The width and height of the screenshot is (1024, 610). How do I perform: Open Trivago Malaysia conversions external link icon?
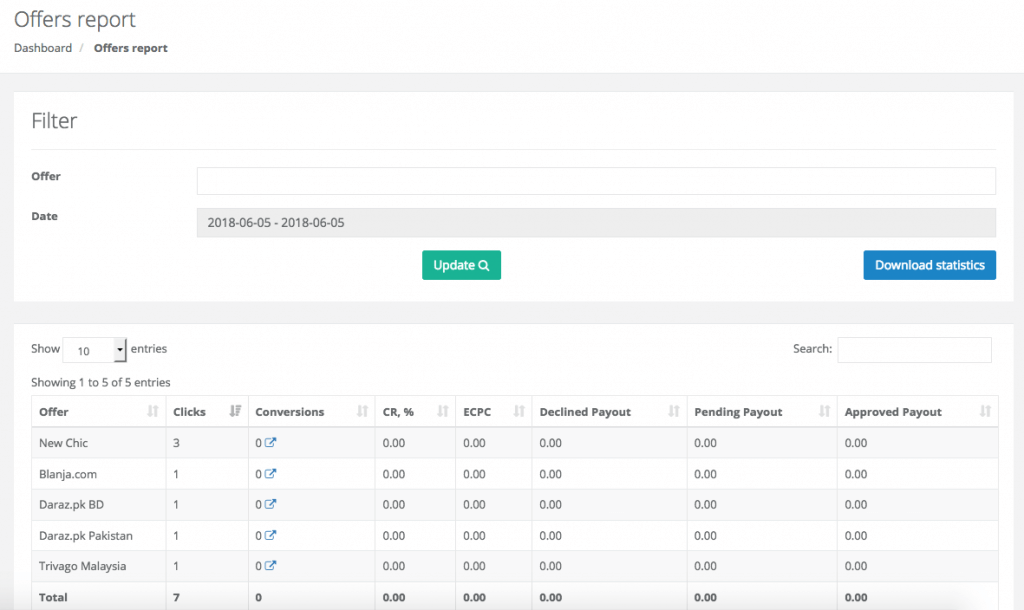point(270,566)
